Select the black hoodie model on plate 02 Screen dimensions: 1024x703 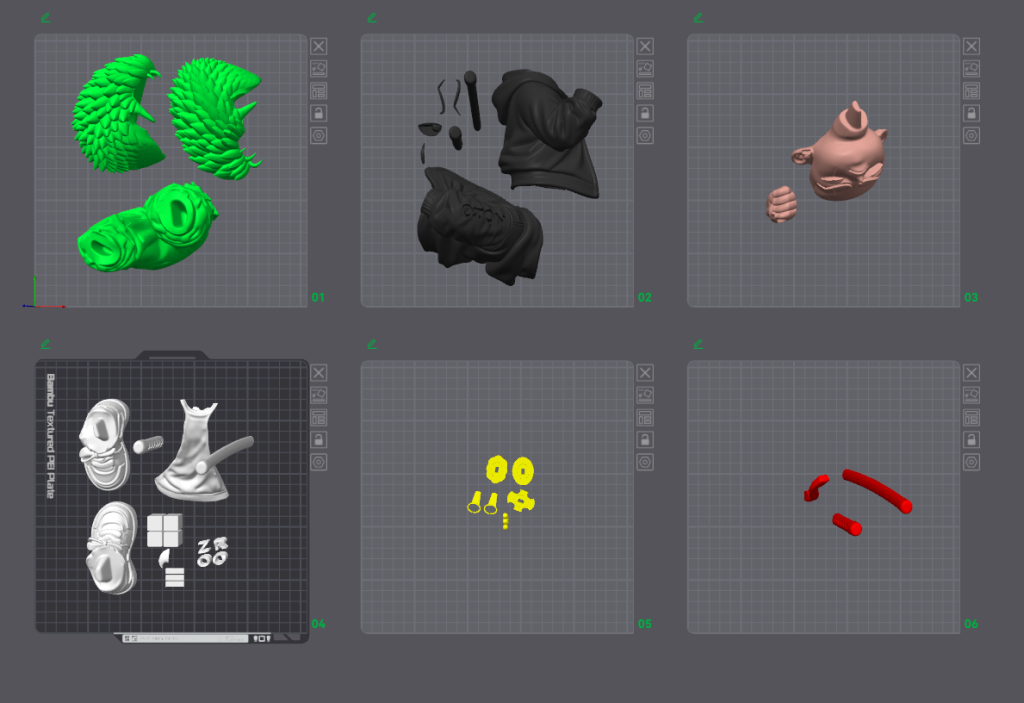pos(547,134)
